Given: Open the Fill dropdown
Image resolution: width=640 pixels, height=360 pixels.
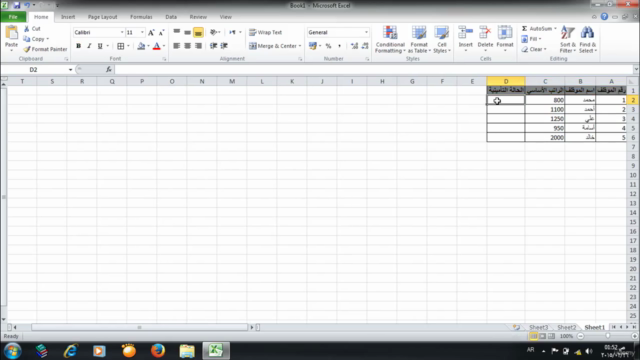Looking at the screenshot, I should tap(531, 39).
